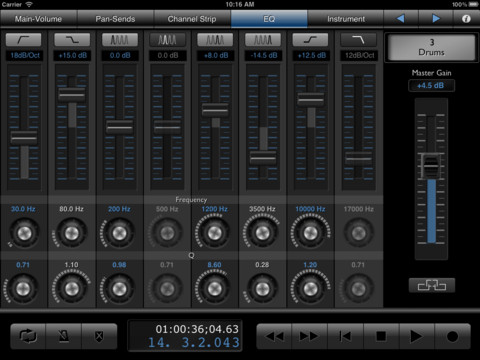Click the 3 Drums channel name button
The height and width of the screenshot is (360, 480).
(432, 47)
